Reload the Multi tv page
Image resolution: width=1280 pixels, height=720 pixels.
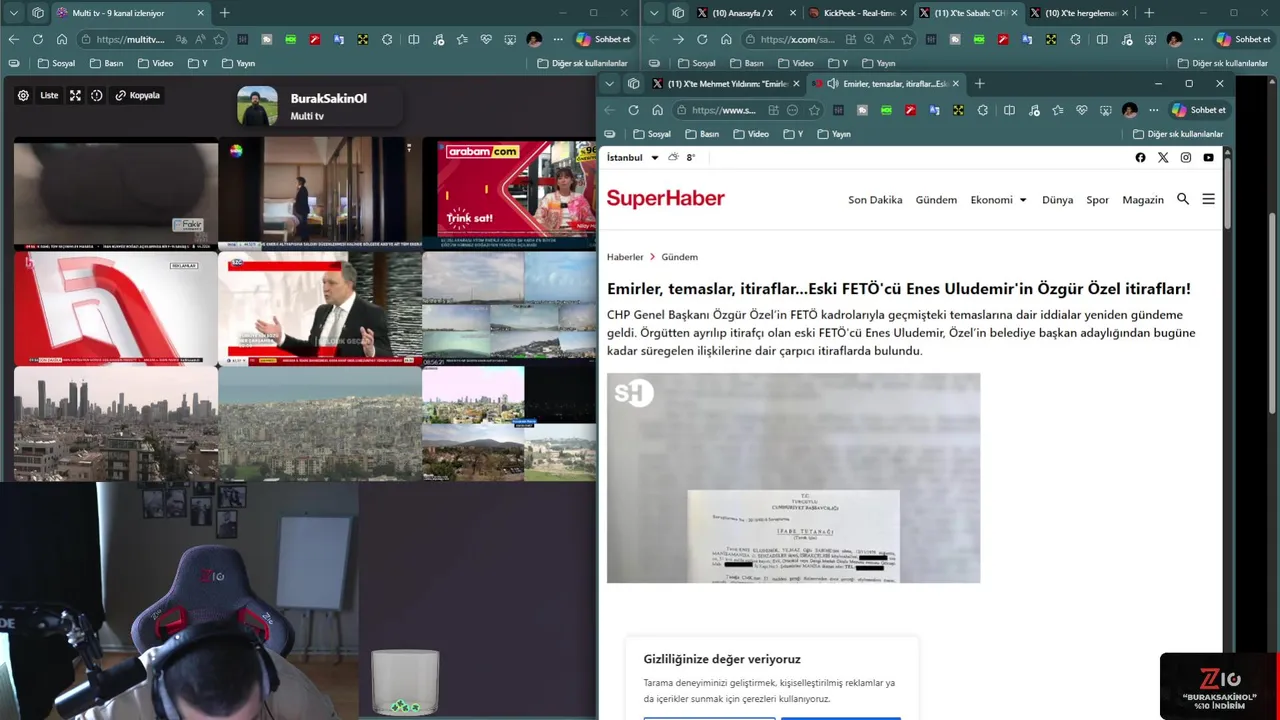[x=37, y=39]
